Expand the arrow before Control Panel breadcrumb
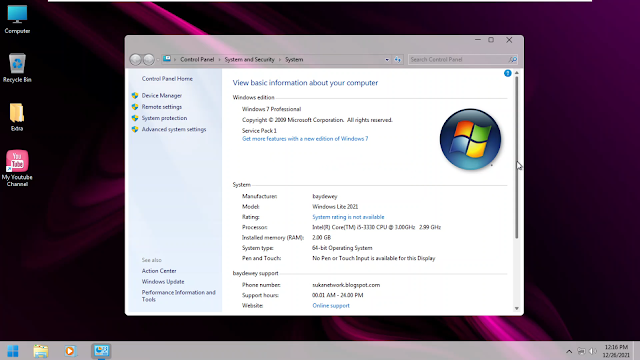Screen dimensions: 640x360 point(175,60)
